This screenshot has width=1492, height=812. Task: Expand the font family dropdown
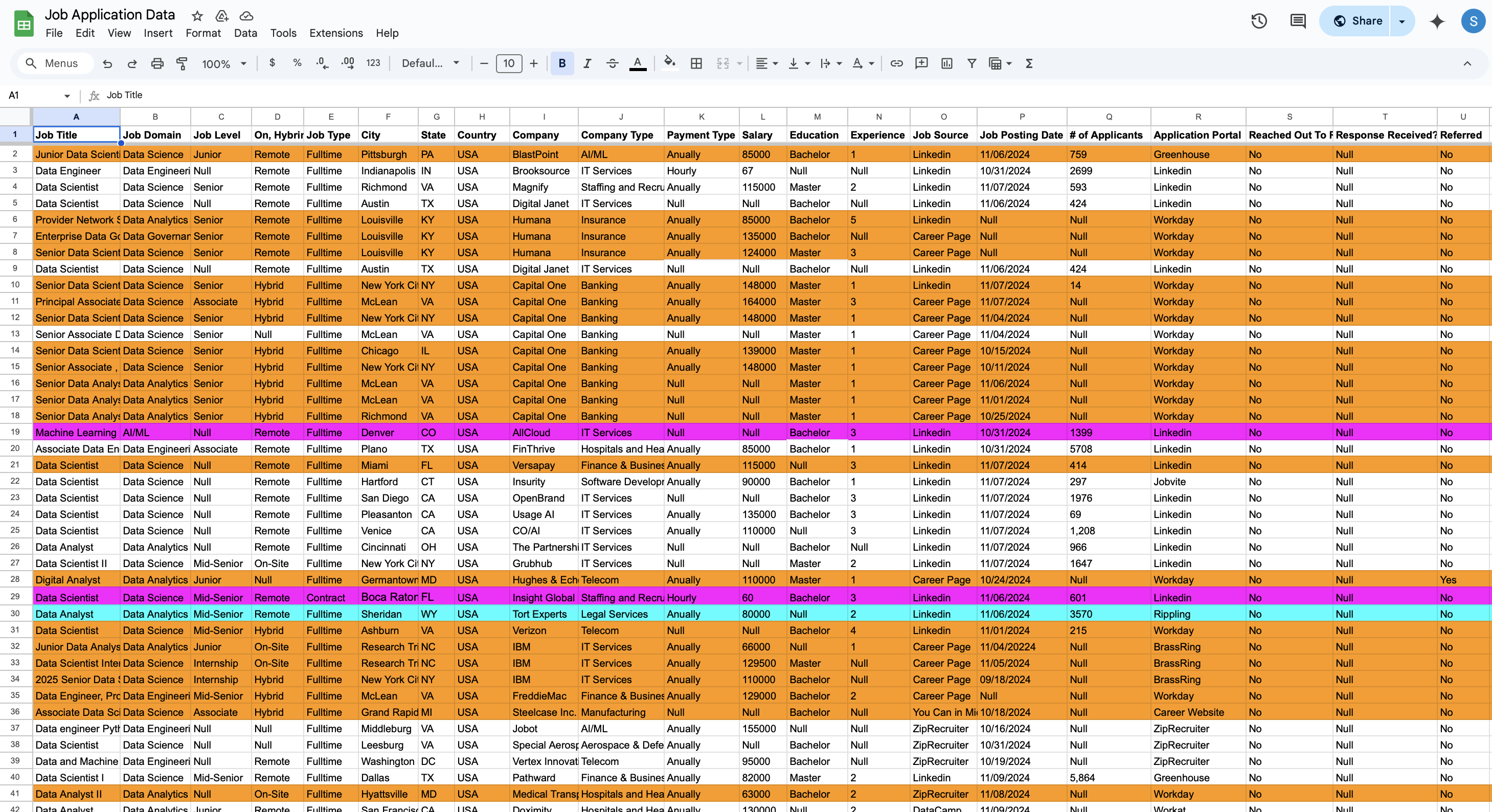(x=431, y=64)
